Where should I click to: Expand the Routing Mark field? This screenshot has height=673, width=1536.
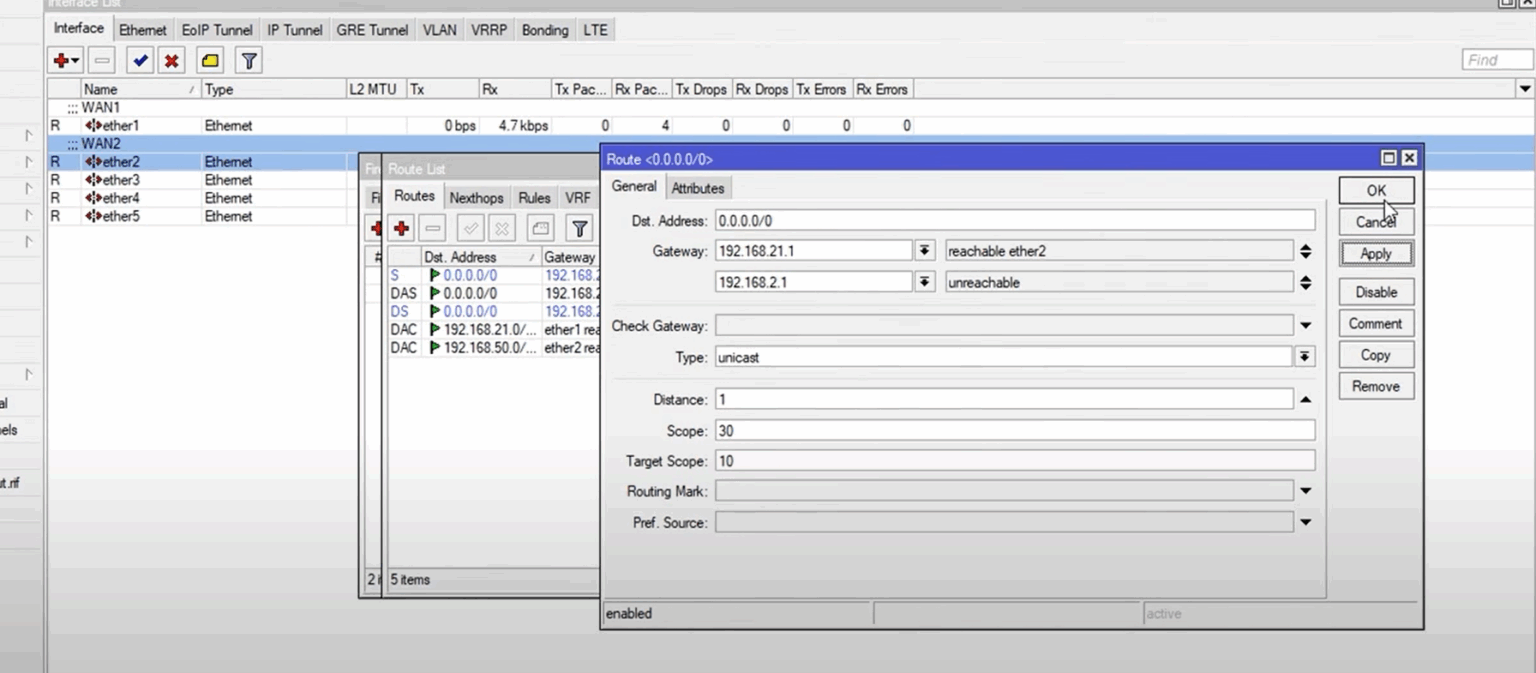(x=1305, y=491)
